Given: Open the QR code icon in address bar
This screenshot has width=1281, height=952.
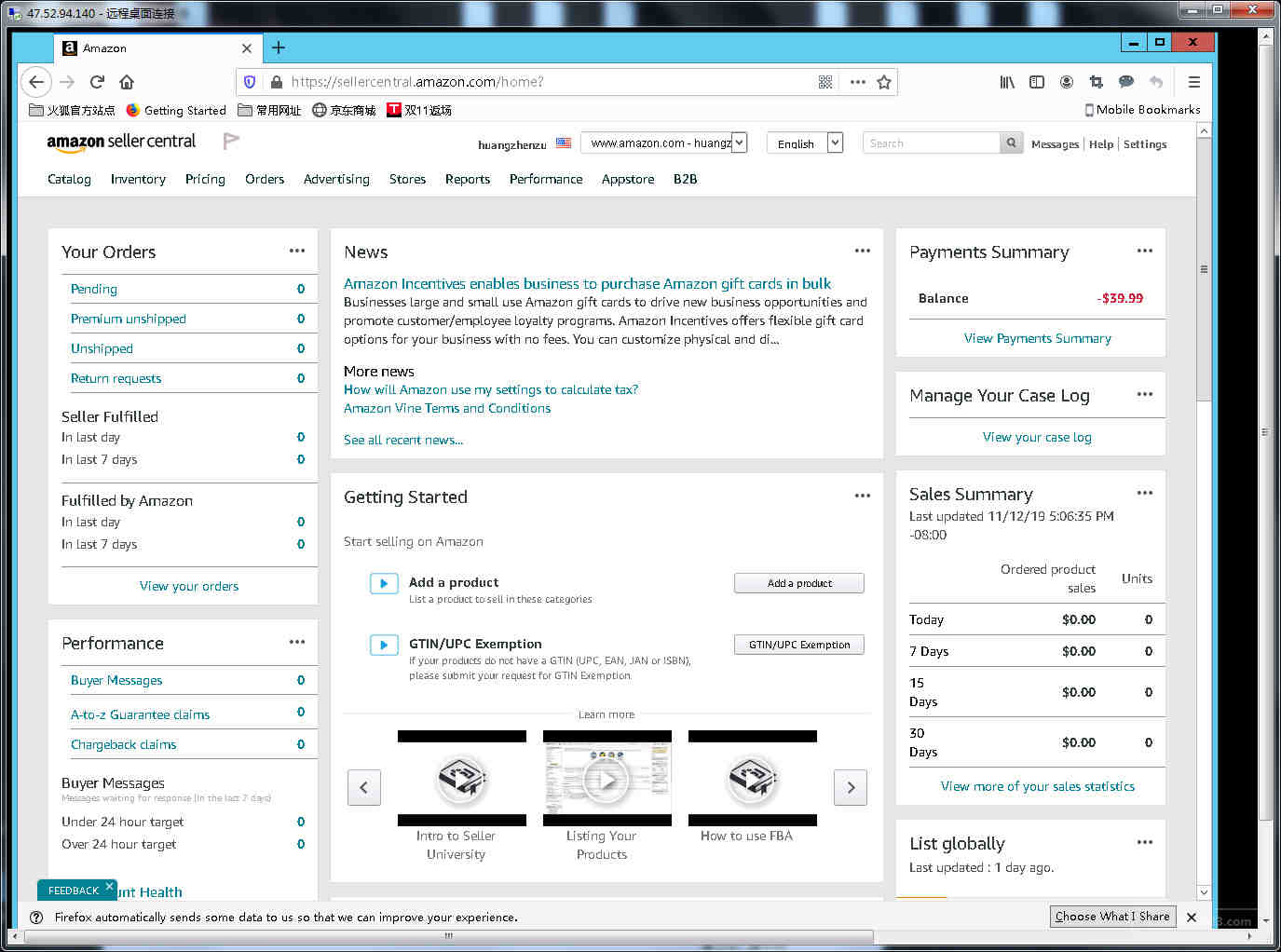Looking at the screenshot, I should 825,82.
